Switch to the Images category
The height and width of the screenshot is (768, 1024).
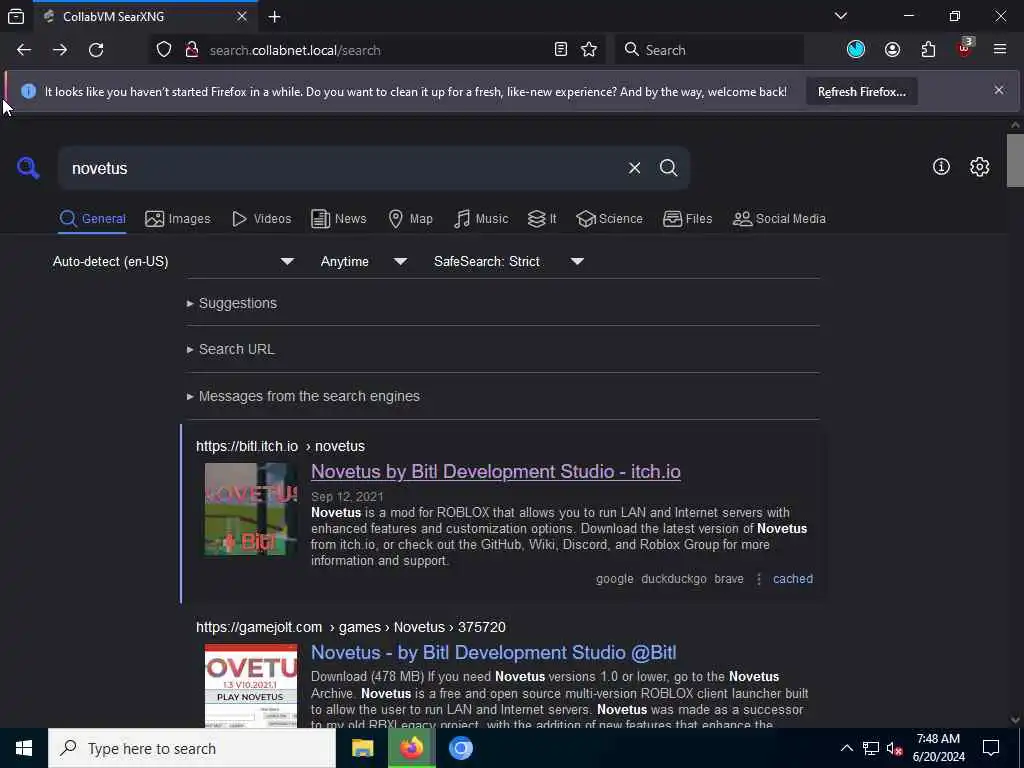tap(178, 219)
